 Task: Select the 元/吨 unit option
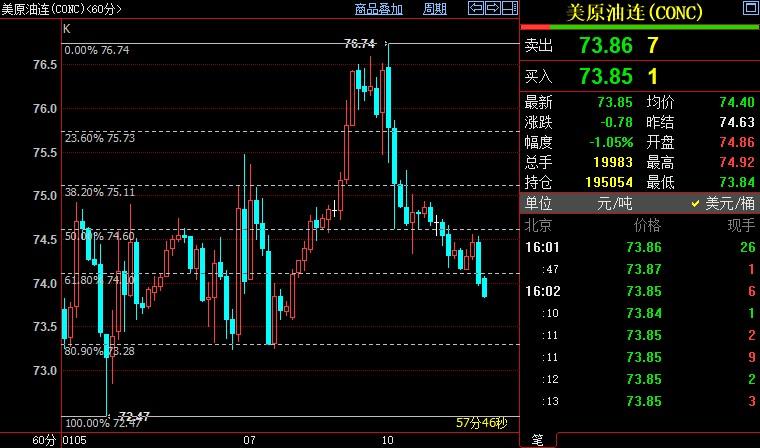(612, 203)
